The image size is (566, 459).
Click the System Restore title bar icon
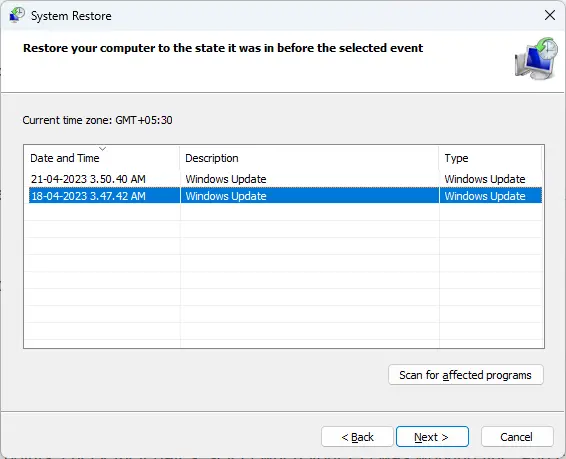pyautogui.click(x=16, y=16)
